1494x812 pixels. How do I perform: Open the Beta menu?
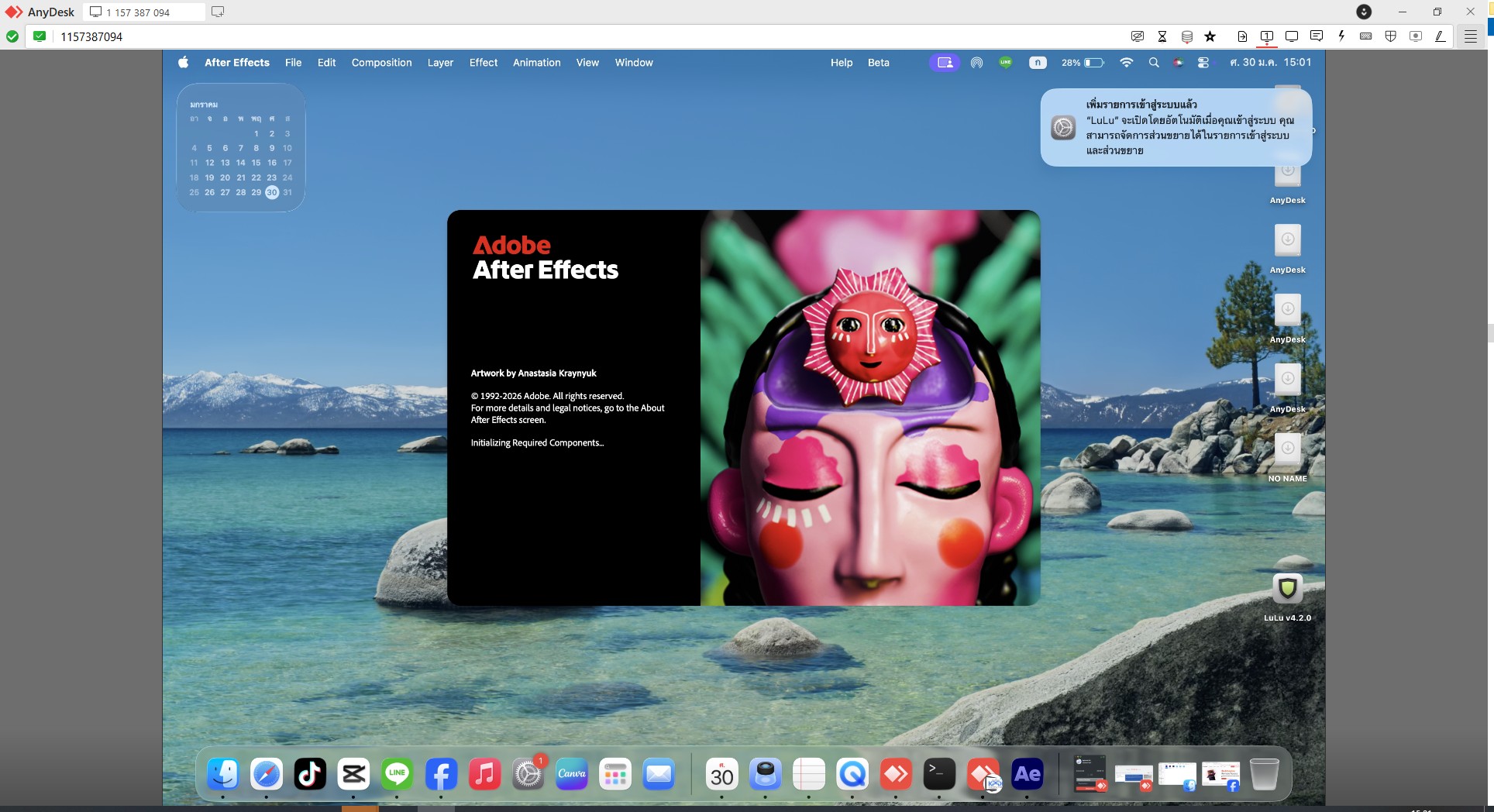tap(879, 63)
